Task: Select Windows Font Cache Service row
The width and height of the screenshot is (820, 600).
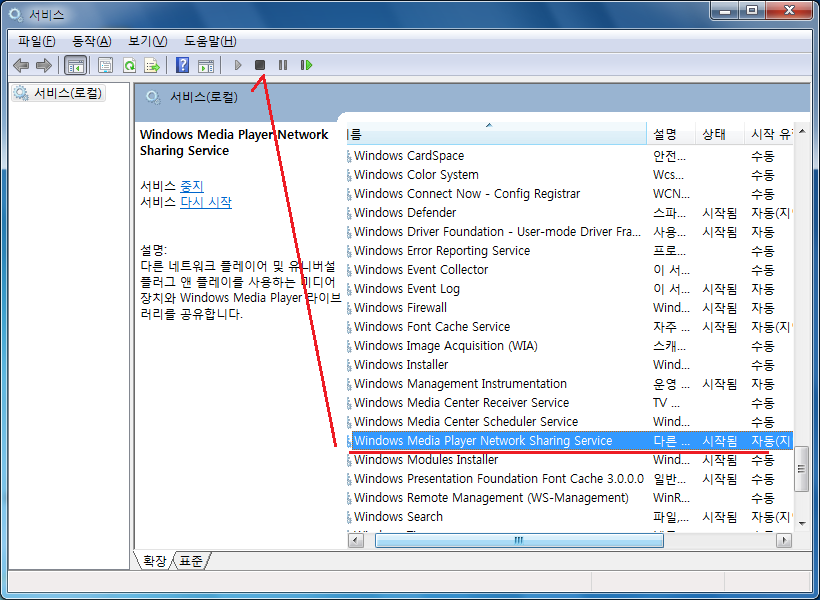Action: click(570, 327)
